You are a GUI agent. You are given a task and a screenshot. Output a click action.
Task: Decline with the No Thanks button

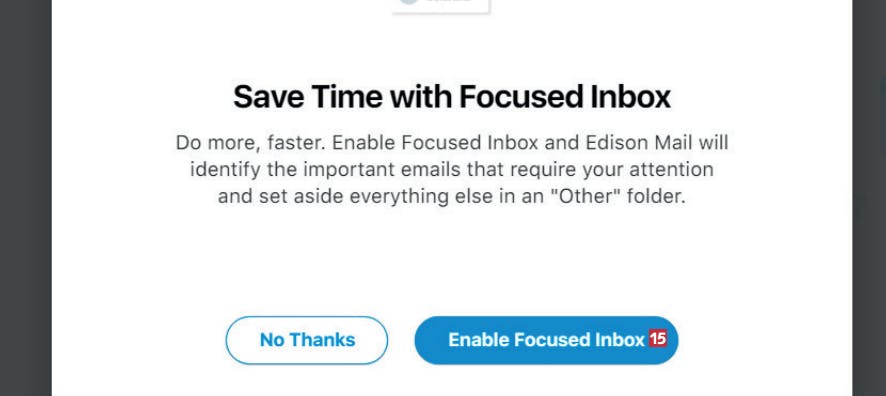(x=307, y=340)
